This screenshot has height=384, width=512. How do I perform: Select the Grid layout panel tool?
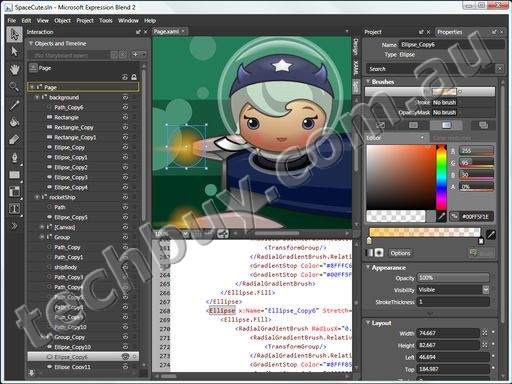(x=14, y=192)
